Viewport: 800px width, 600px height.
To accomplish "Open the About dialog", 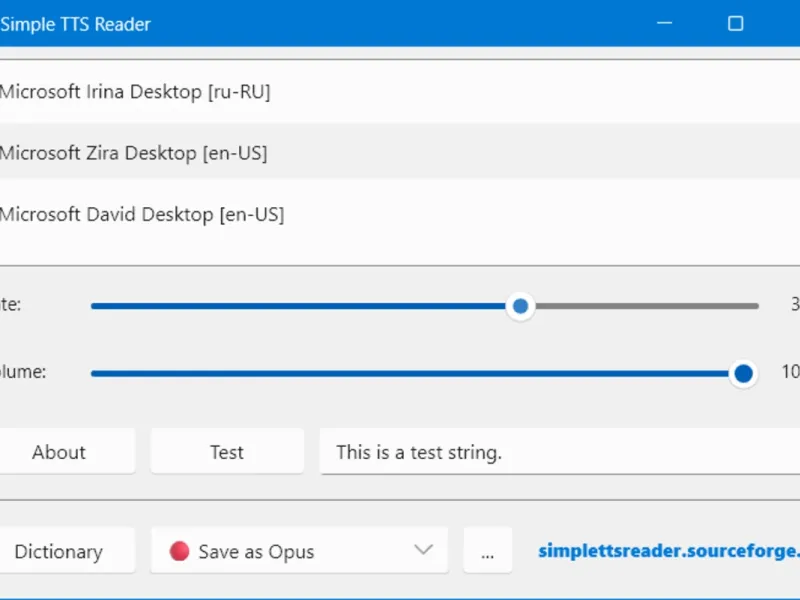I will coord(66,452).
